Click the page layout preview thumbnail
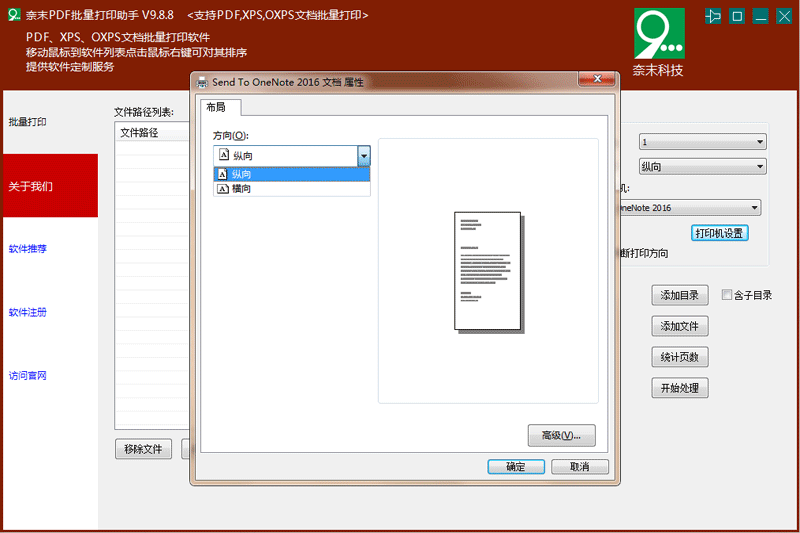This screenshot has height=533, width=800. [489, 273]
